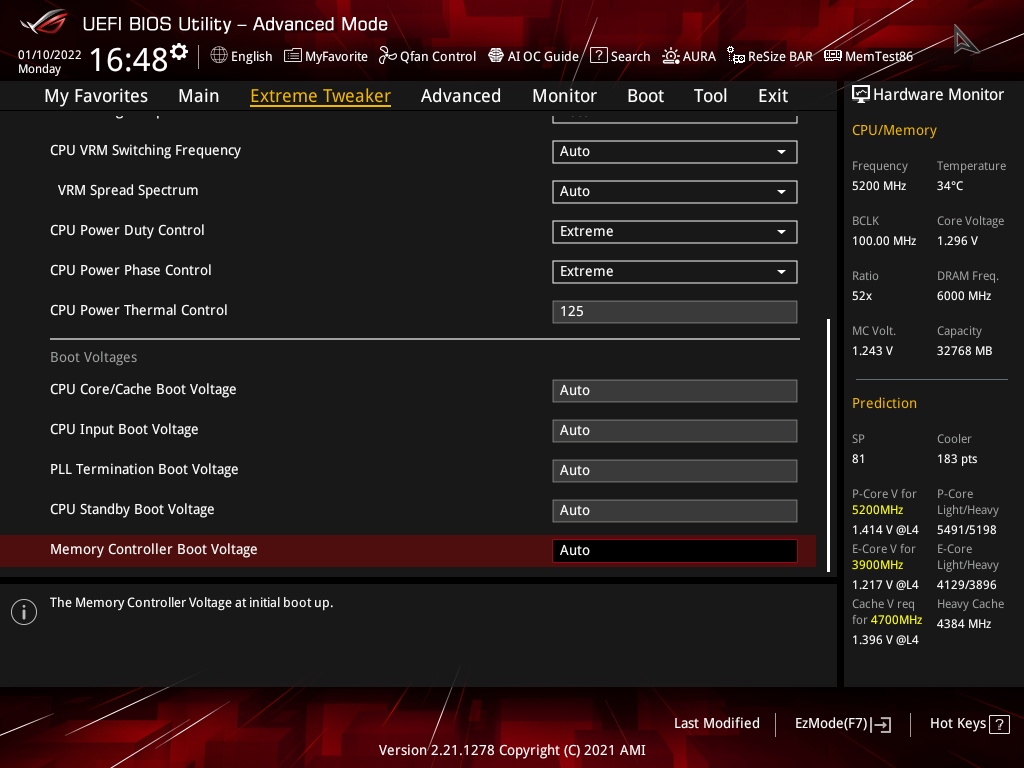
Task: Switch to Main tab
Action: pyautogui.click(x=199, y=96)
